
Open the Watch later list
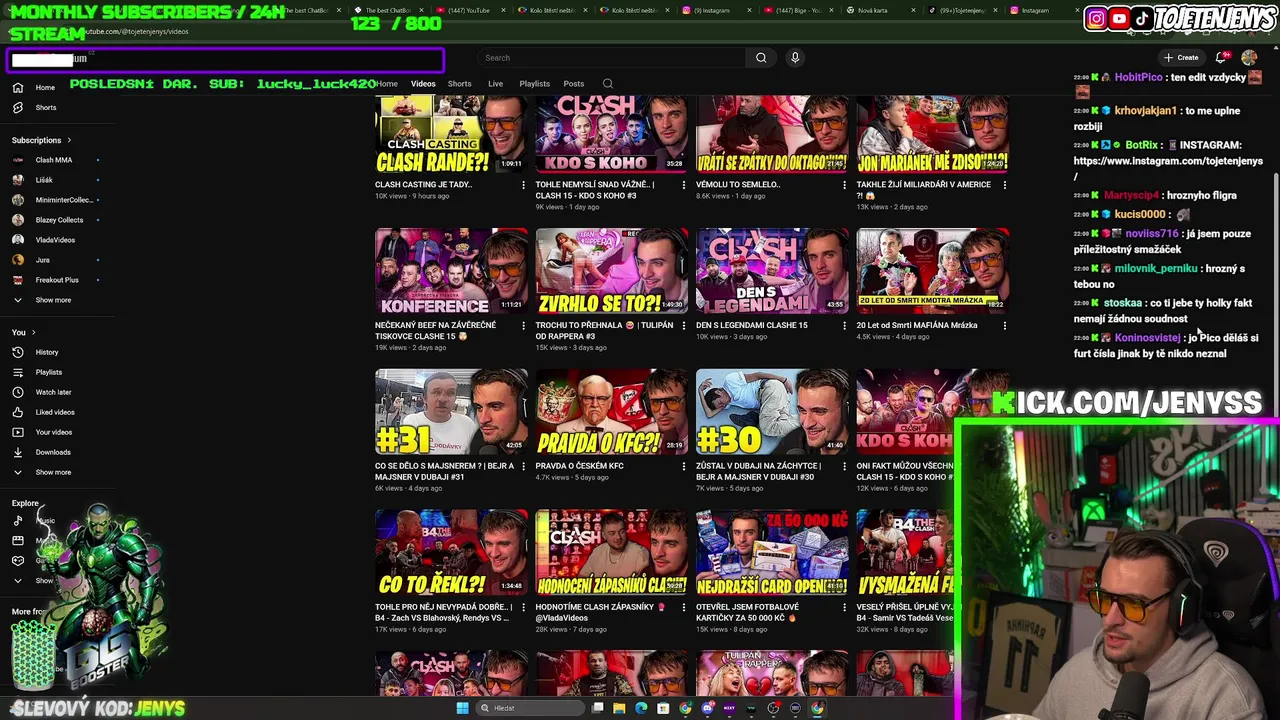(53, 392)
